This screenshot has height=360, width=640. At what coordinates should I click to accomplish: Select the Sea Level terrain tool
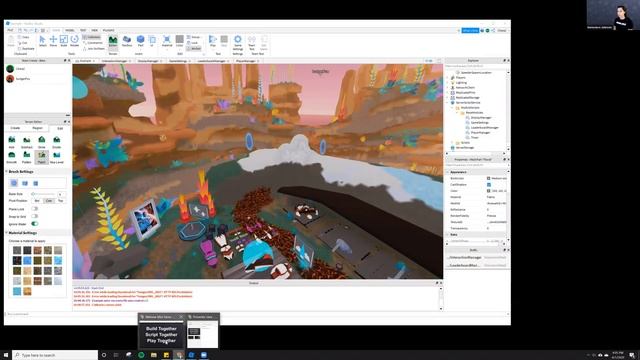coord(57,157)
